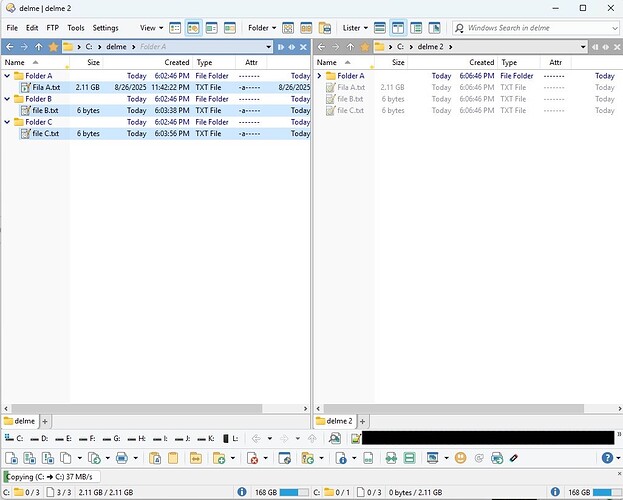Click the delete icon with red X
The height and width of the screenshot is (500, 623).
252,458
